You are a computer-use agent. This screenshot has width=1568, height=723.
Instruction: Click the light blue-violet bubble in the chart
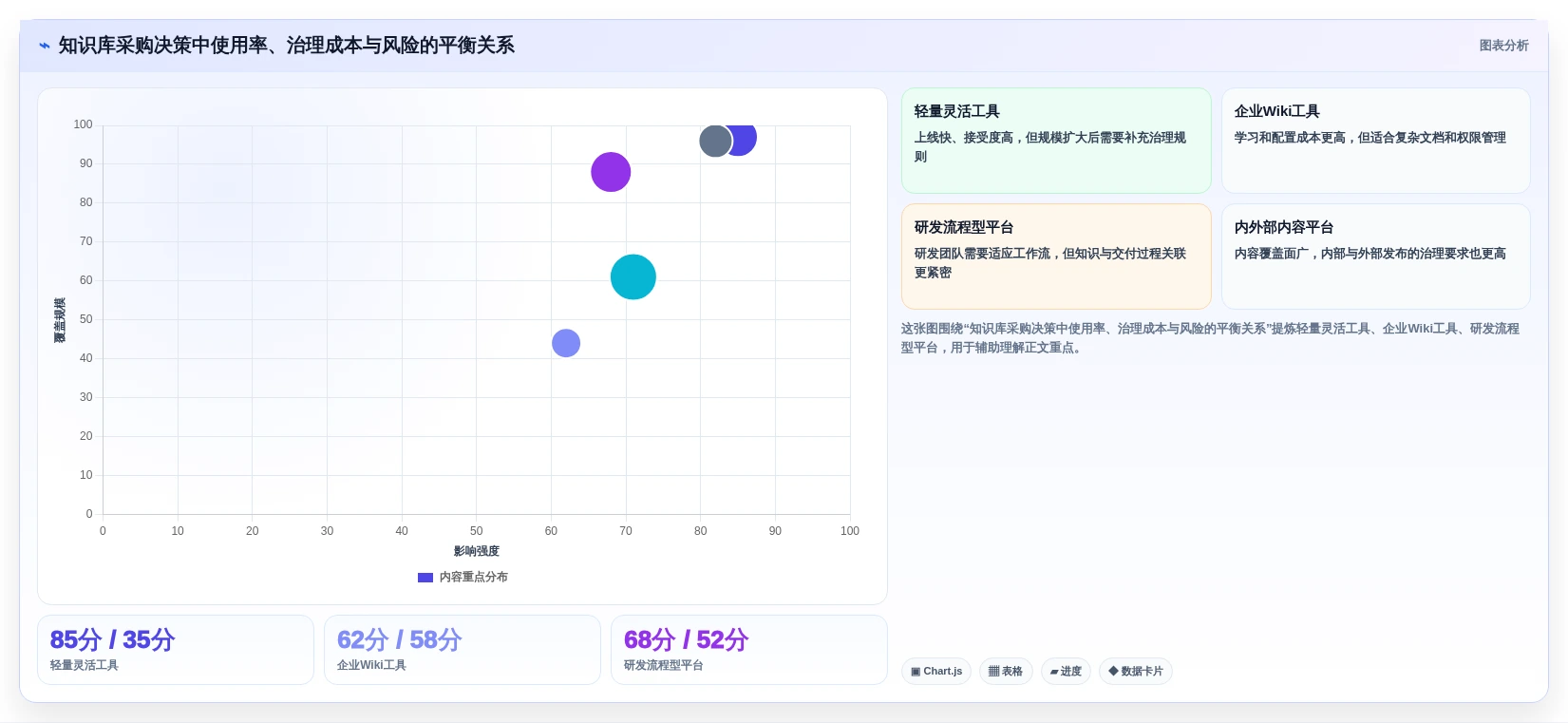pos(566,343)
